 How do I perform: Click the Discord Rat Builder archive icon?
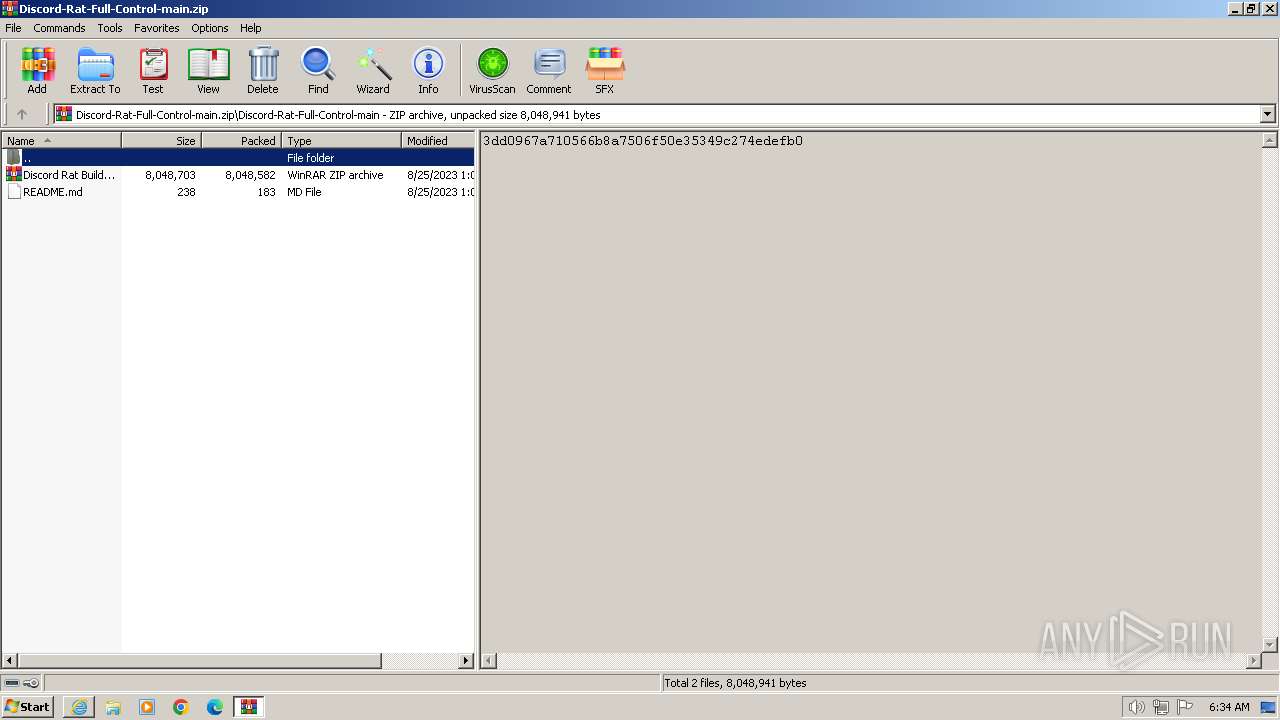(14, 174)
